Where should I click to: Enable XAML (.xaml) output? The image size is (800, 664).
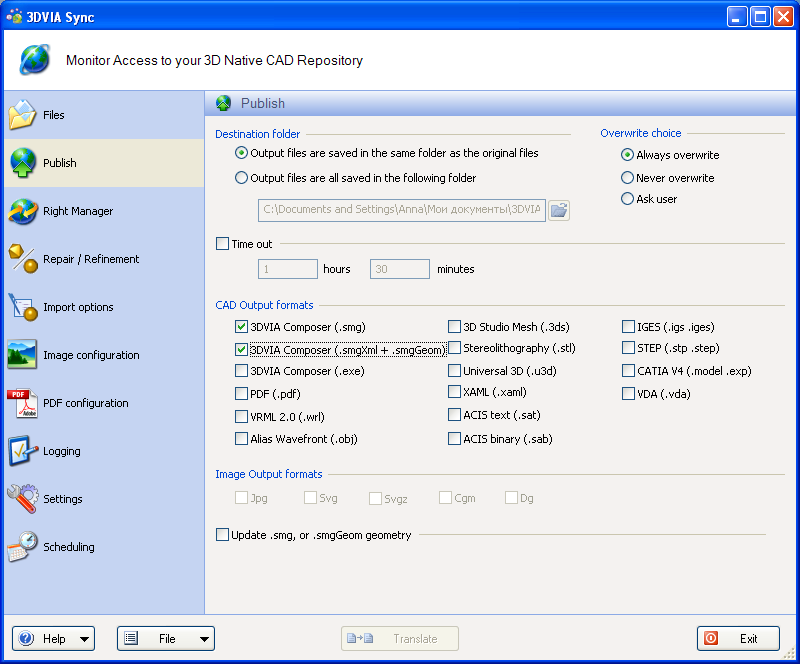tap(454, 391)
